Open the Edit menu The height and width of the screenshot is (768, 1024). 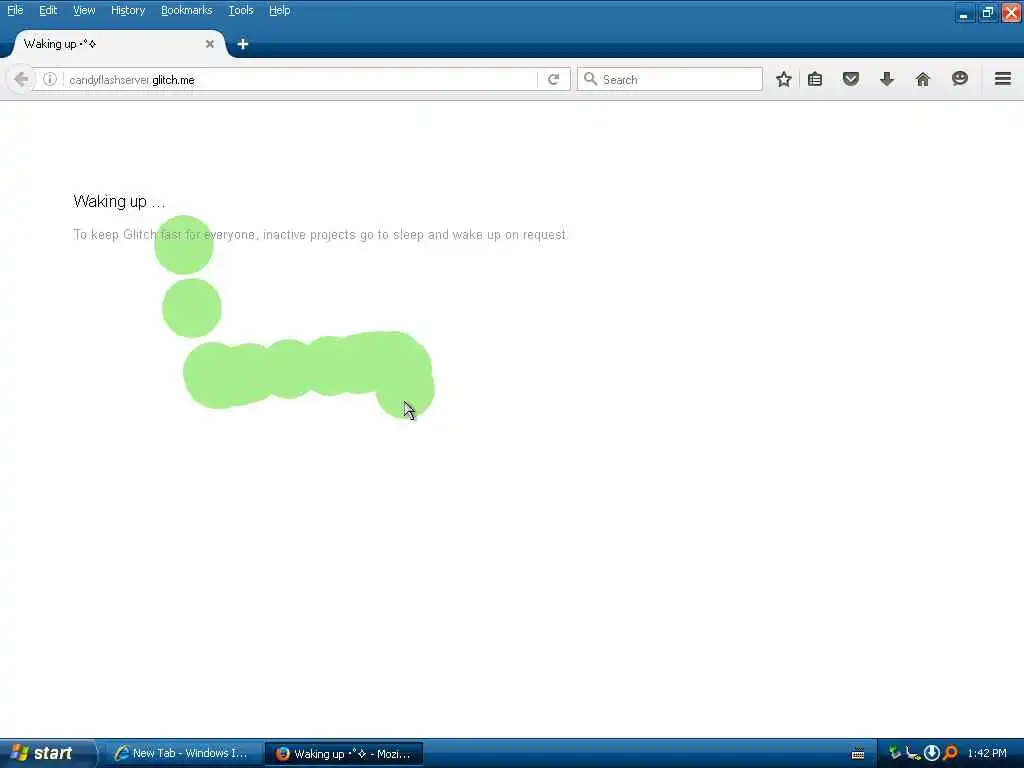[x=48, y=10]
